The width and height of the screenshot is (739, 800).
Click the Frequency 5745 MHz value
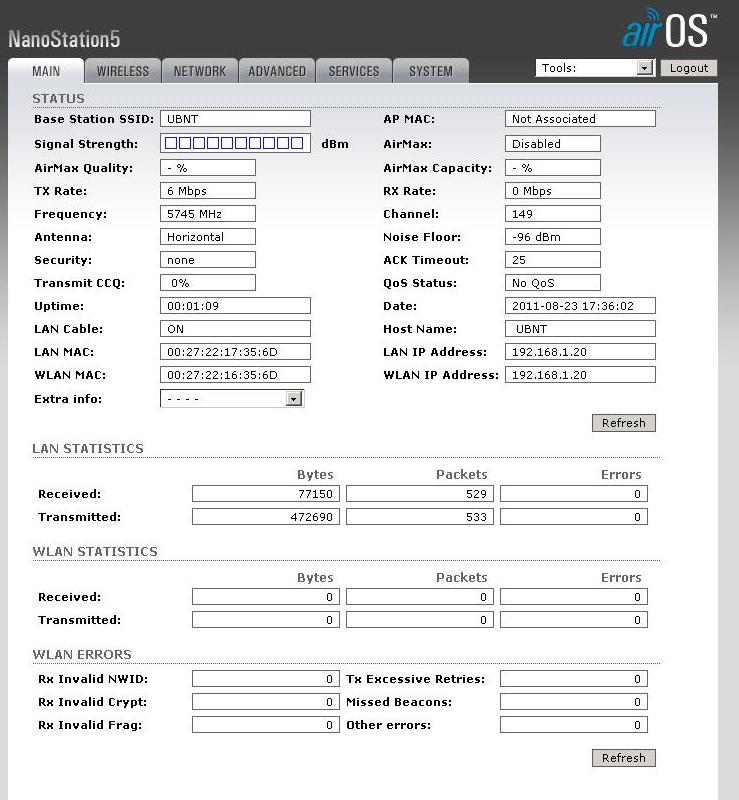click(x=208, y=214)
